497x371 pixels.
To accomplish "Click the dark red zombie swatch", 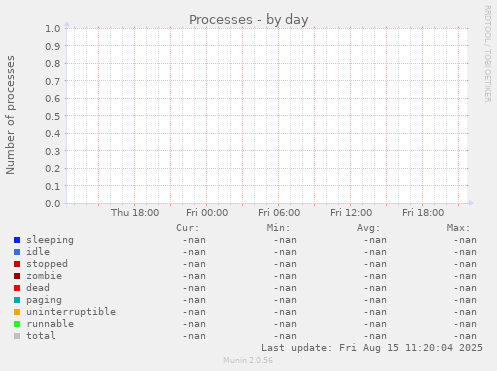I will pos(17,276).
